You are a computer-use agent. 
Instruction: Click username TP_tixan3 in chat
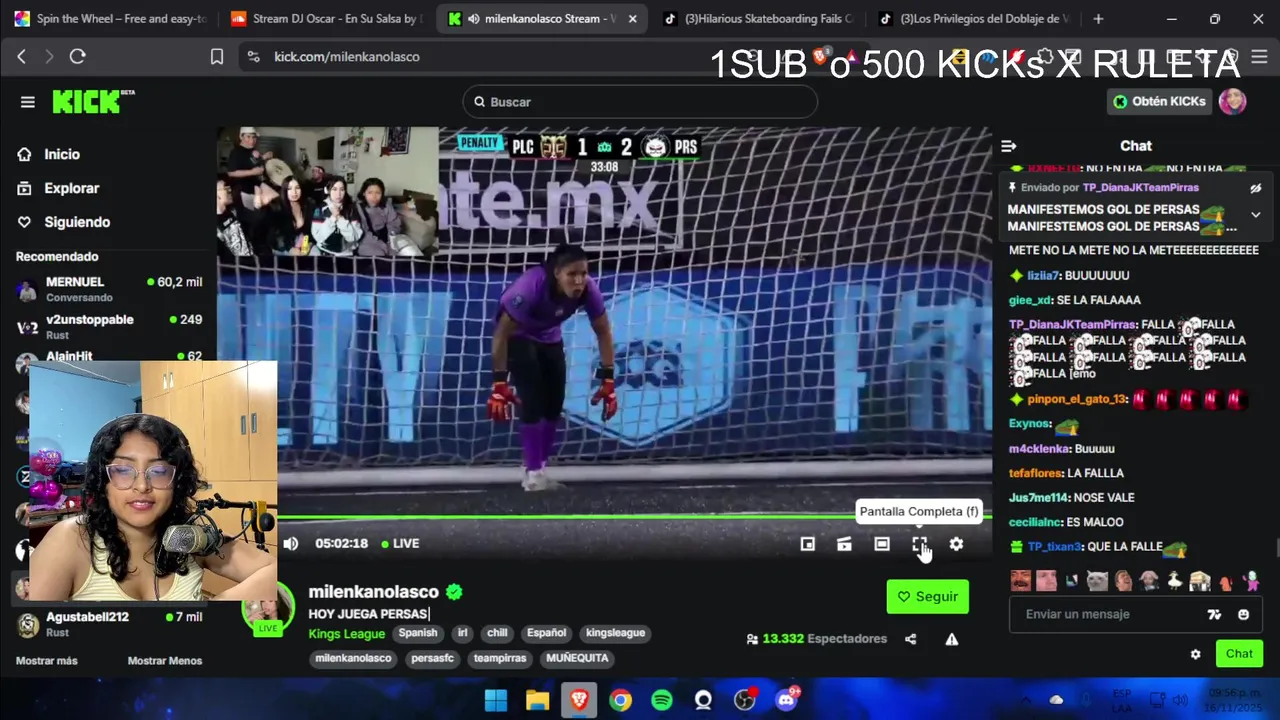[1054, 547]
